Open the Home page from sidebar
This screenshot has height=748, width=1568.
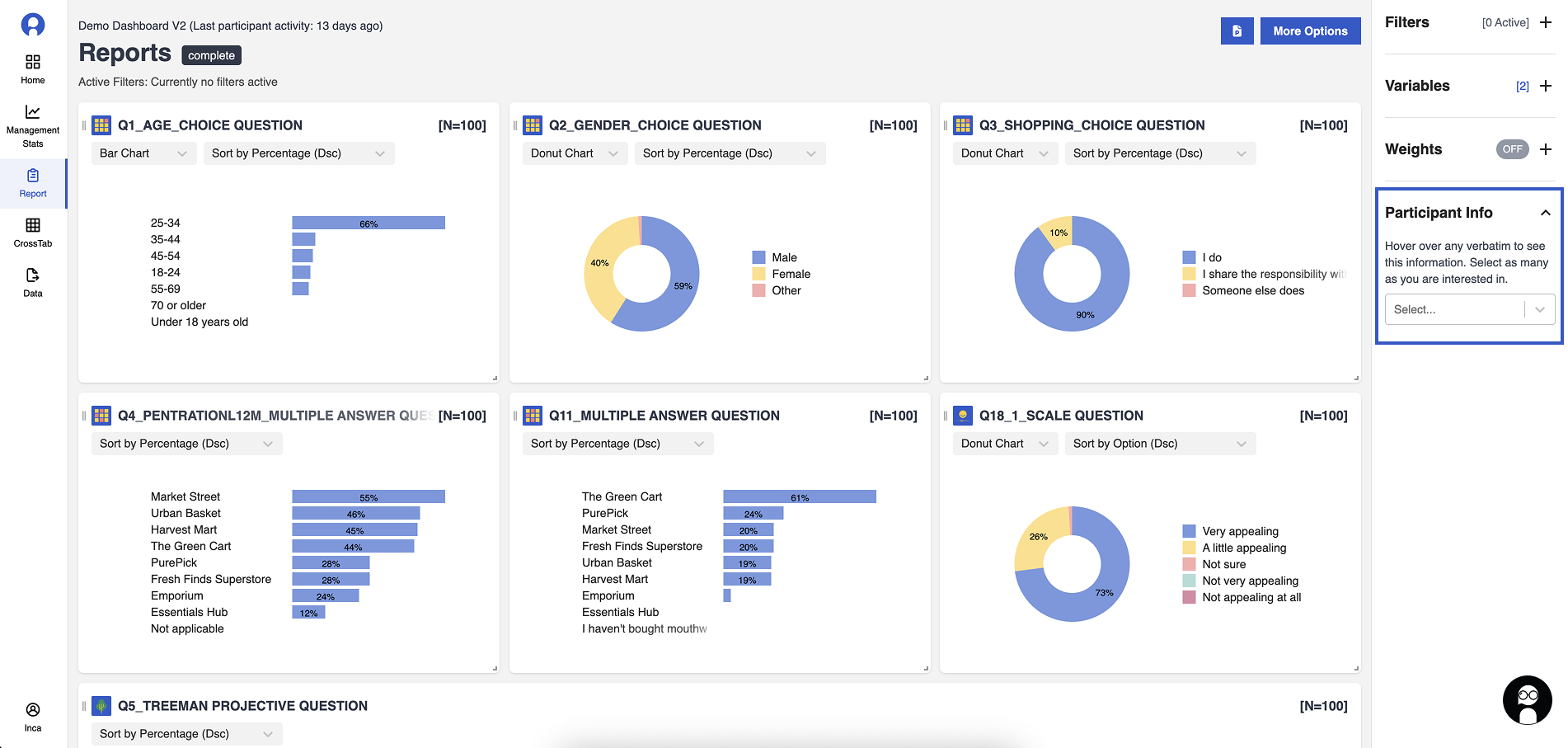pyautogui.click(x=33, y=69)
